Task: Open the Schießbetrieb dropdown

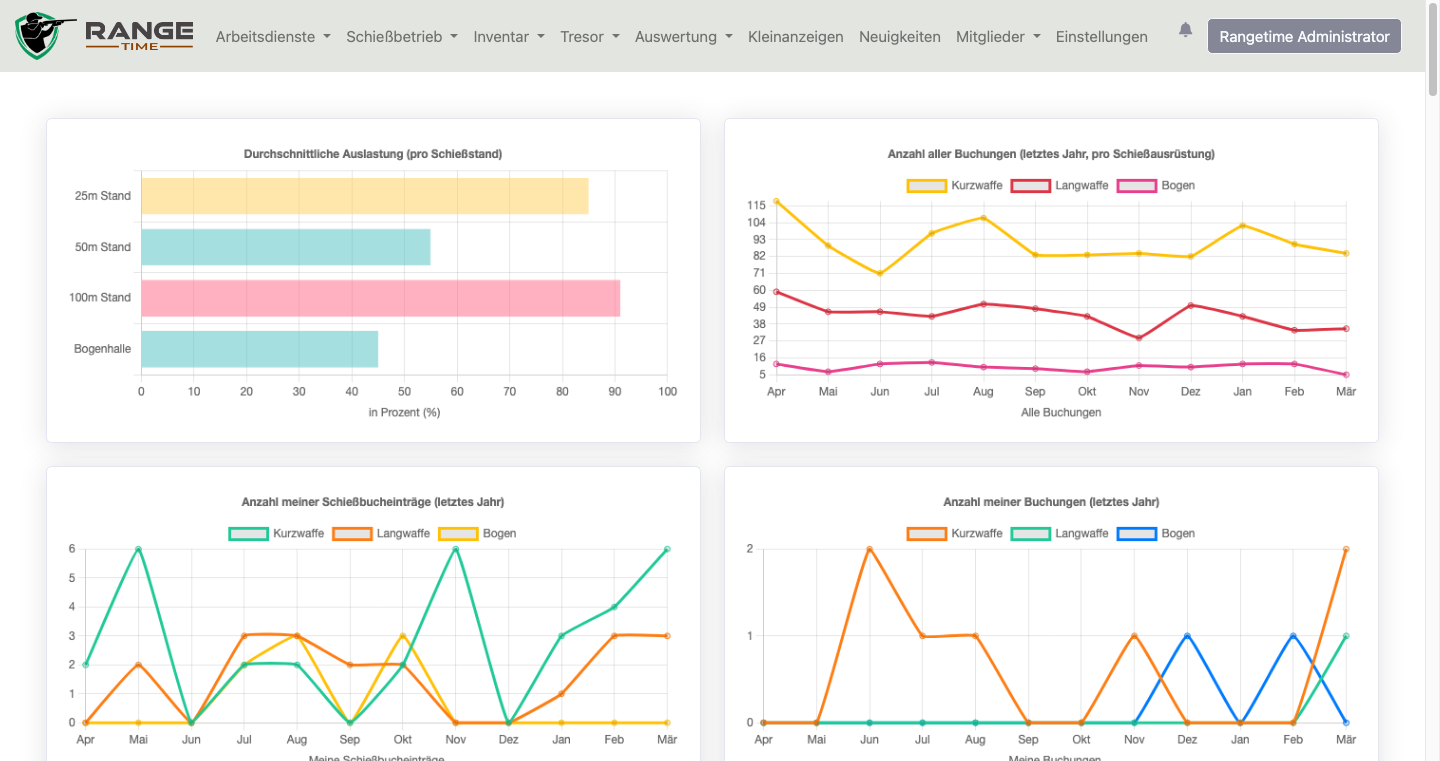Action: click(402, 37)
